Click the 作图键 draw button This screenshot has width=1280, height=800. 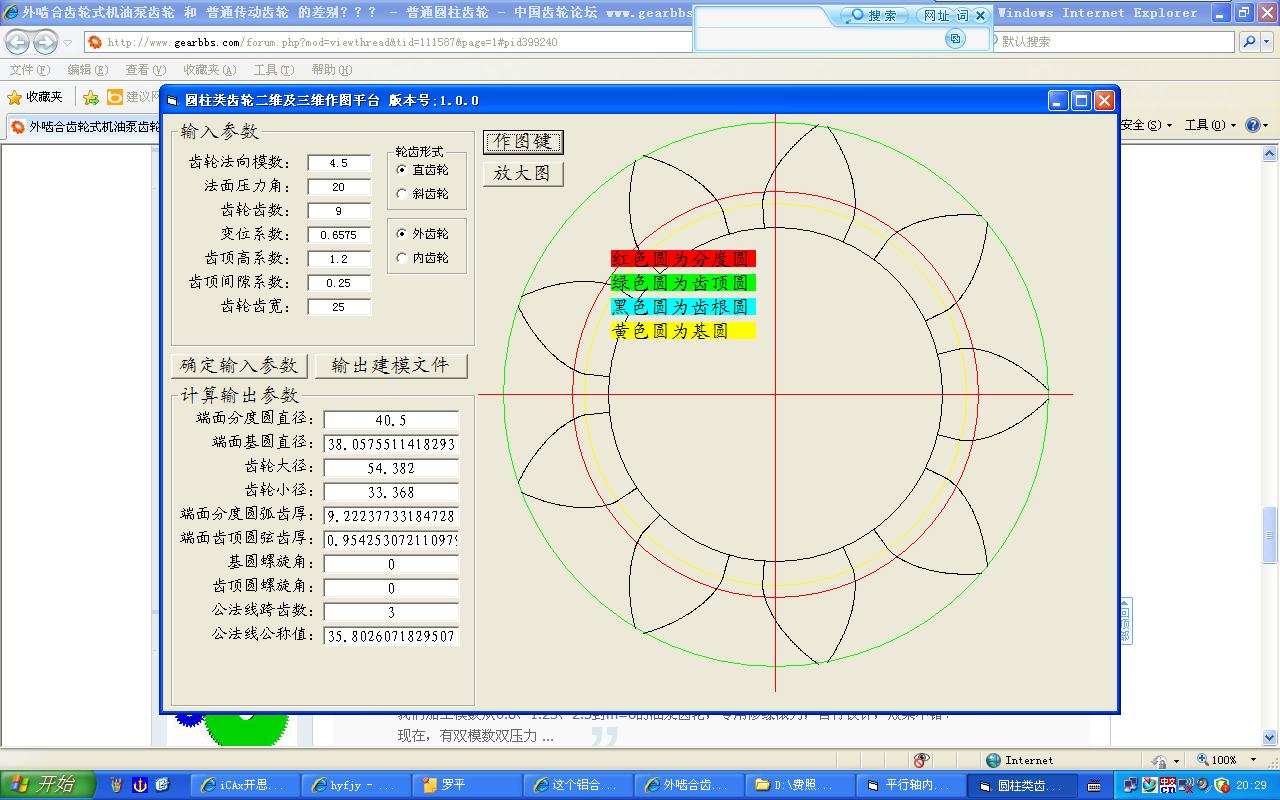click(523, 142)
